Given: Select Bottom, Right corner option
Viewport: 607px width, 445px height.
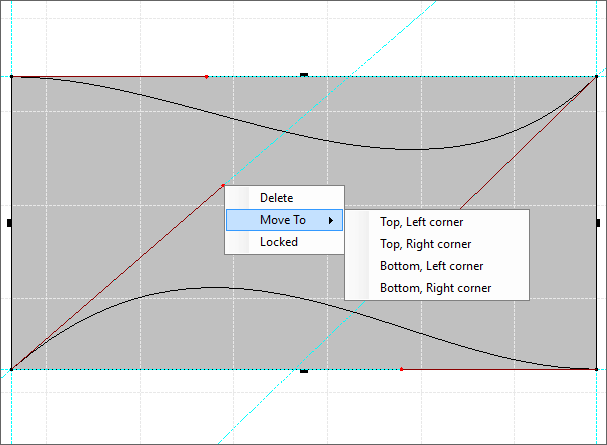Looking at the screenshot, I should pos(437,288).
